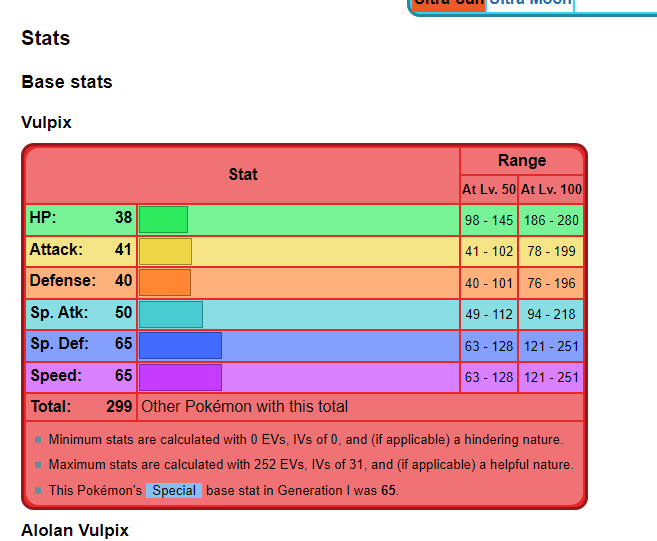Open the HP stat link
Viewport: 657px width, 541px height.
click(42, 217)
